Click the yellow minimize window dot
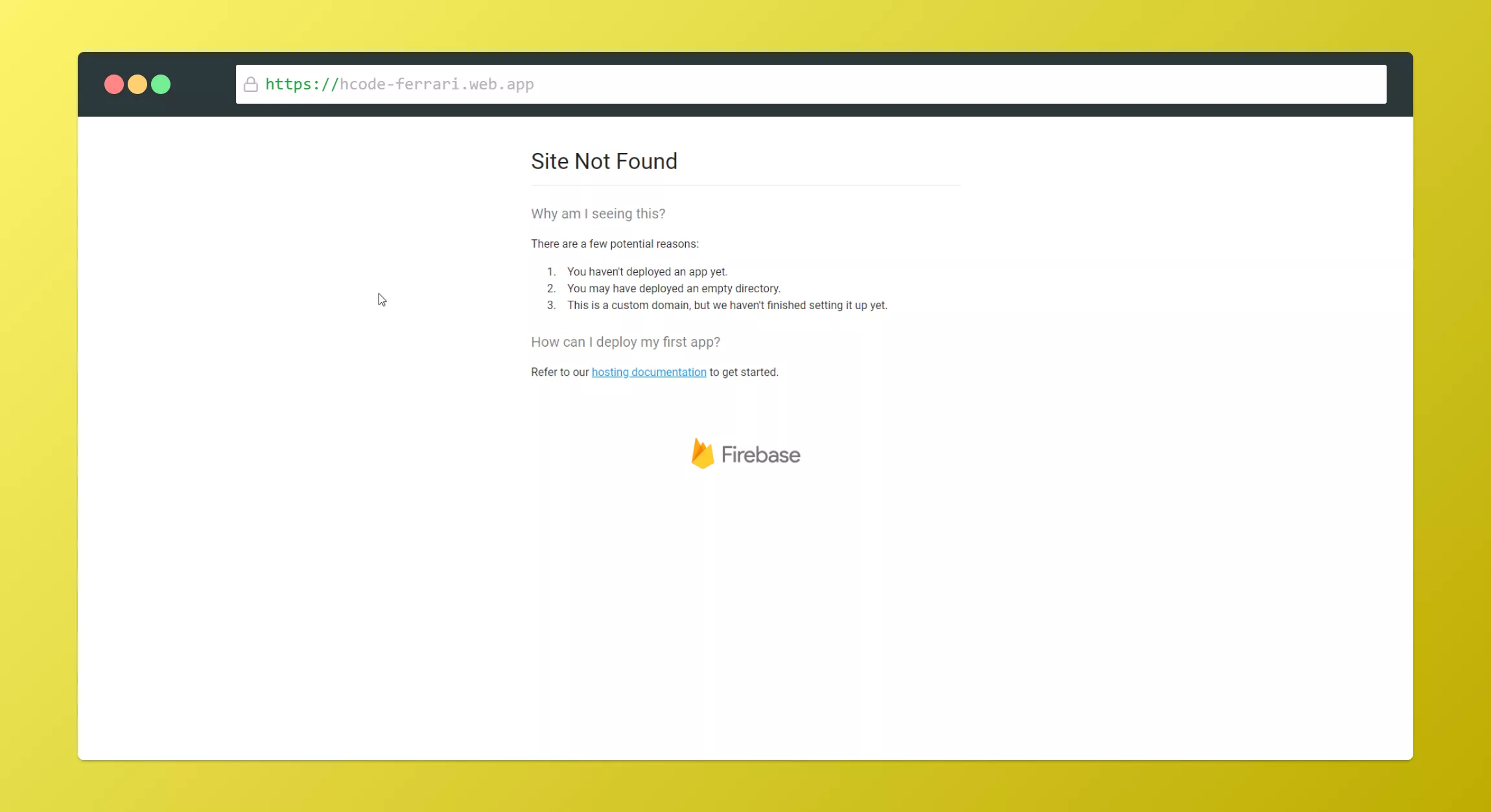The height and width of the screenshot is (812, 1491). (x=137, y=84)
